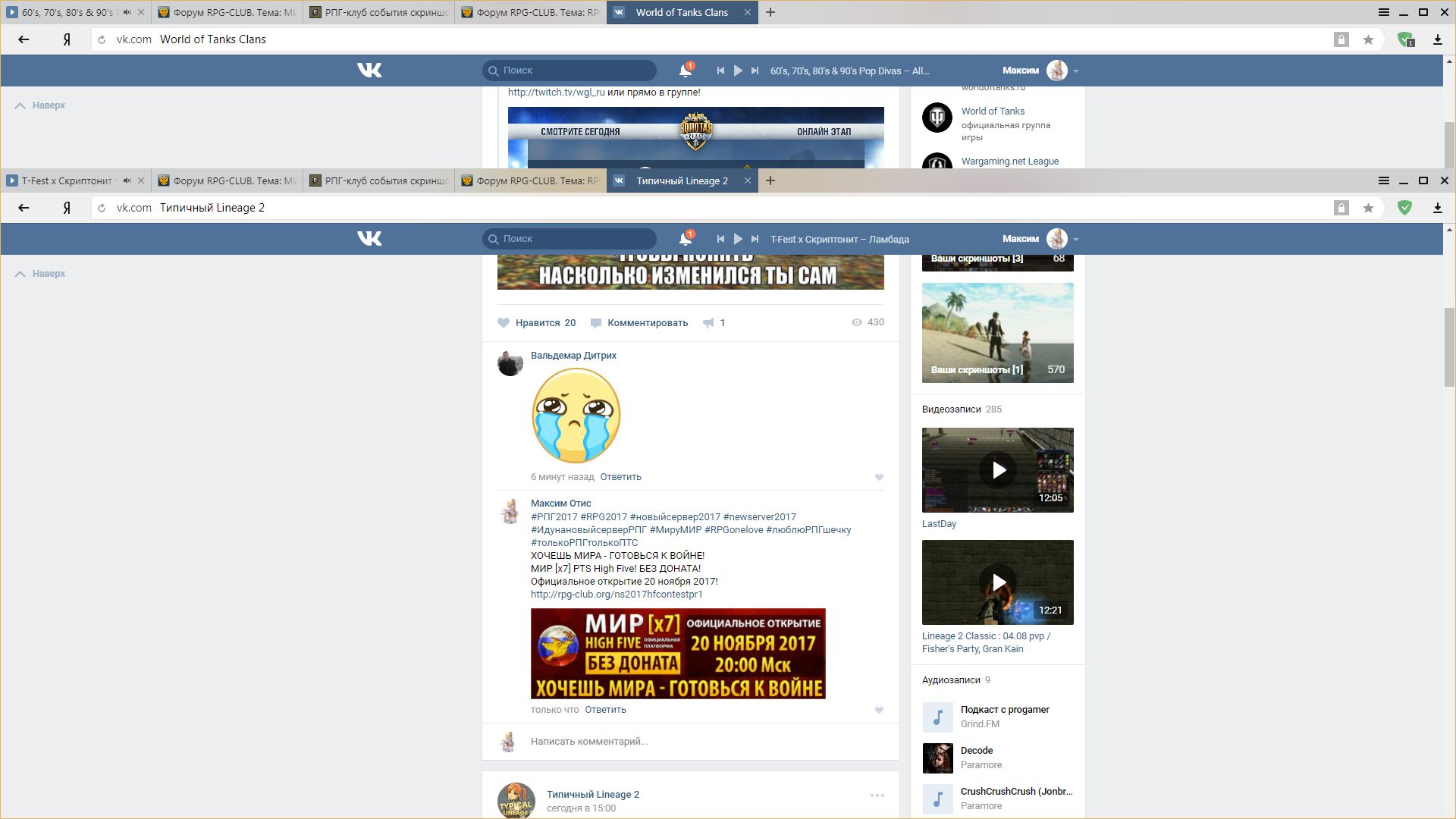Expand the Максим profile menu in lower window
Viewport: 1456px width, 819px height.
pos(1075,240)
